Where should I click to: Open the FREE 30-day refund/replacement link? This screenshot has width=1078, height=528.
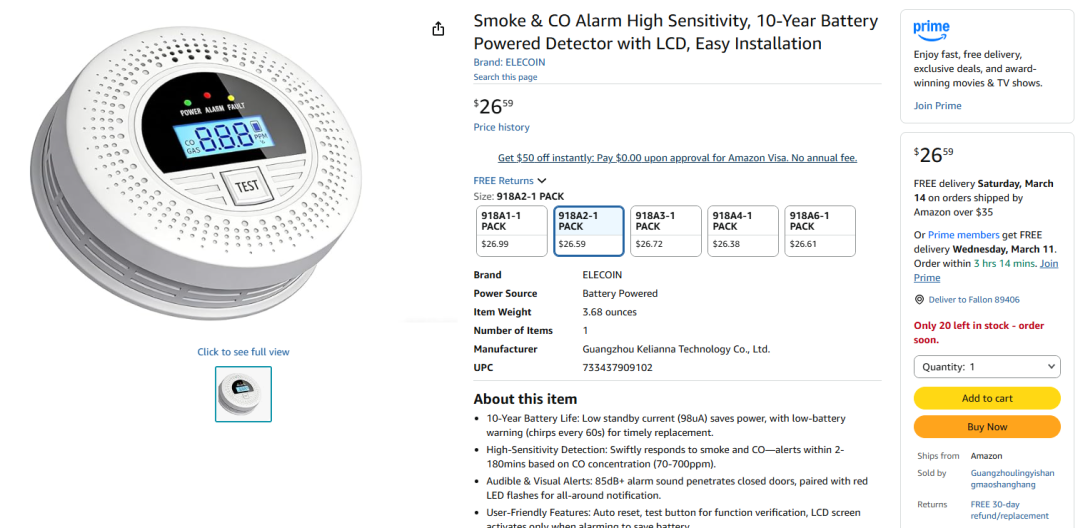point(1010,510)
